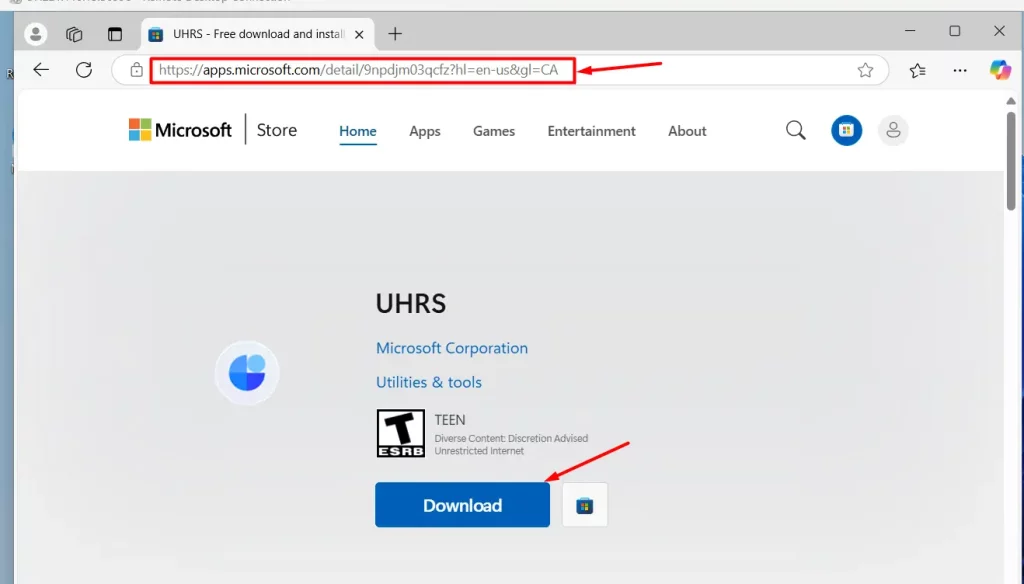Screen dimensions: 1024x584
Task: Add this page to favorites star
Action: point(865,70)
